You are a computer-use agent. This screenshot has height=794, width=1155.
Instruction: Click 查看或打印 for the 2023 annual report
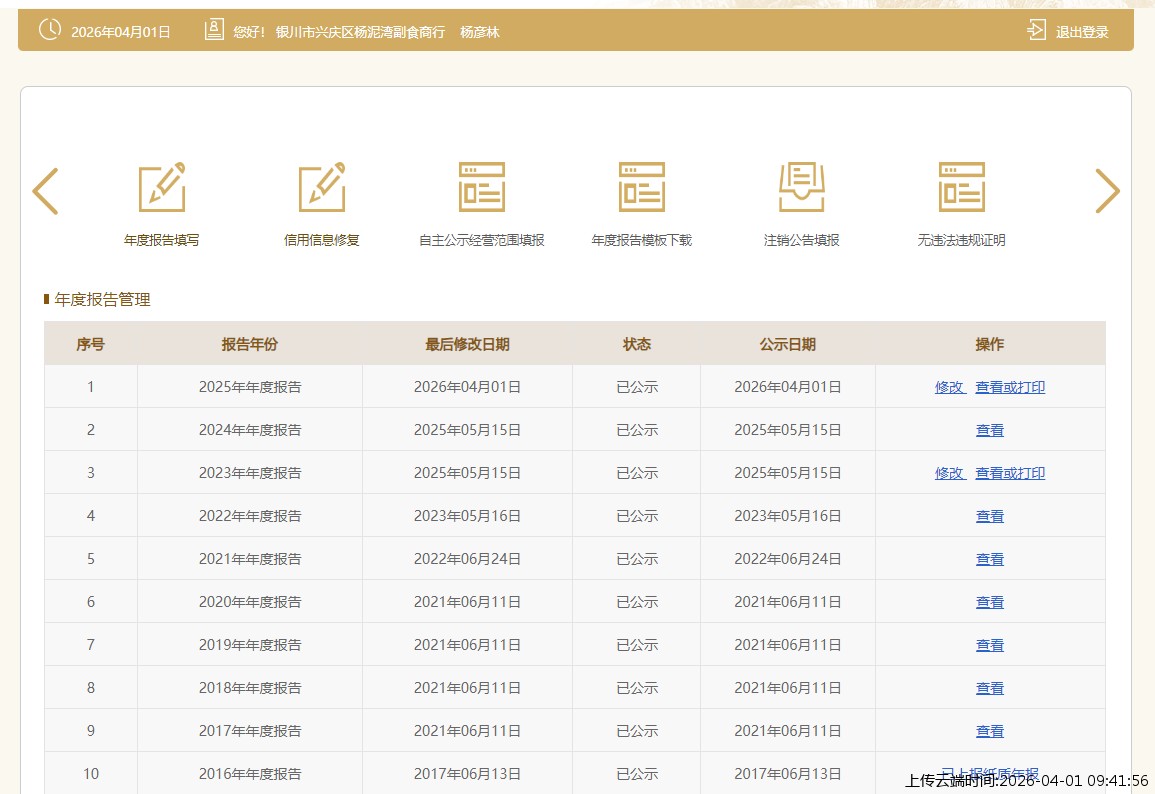pos(1010,473)
